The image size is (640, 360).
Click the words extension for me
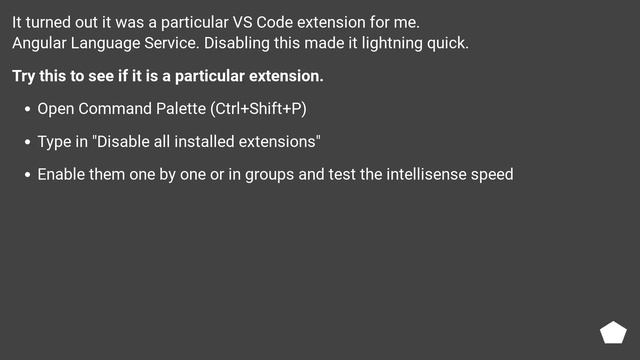click(x=358, y=22)
